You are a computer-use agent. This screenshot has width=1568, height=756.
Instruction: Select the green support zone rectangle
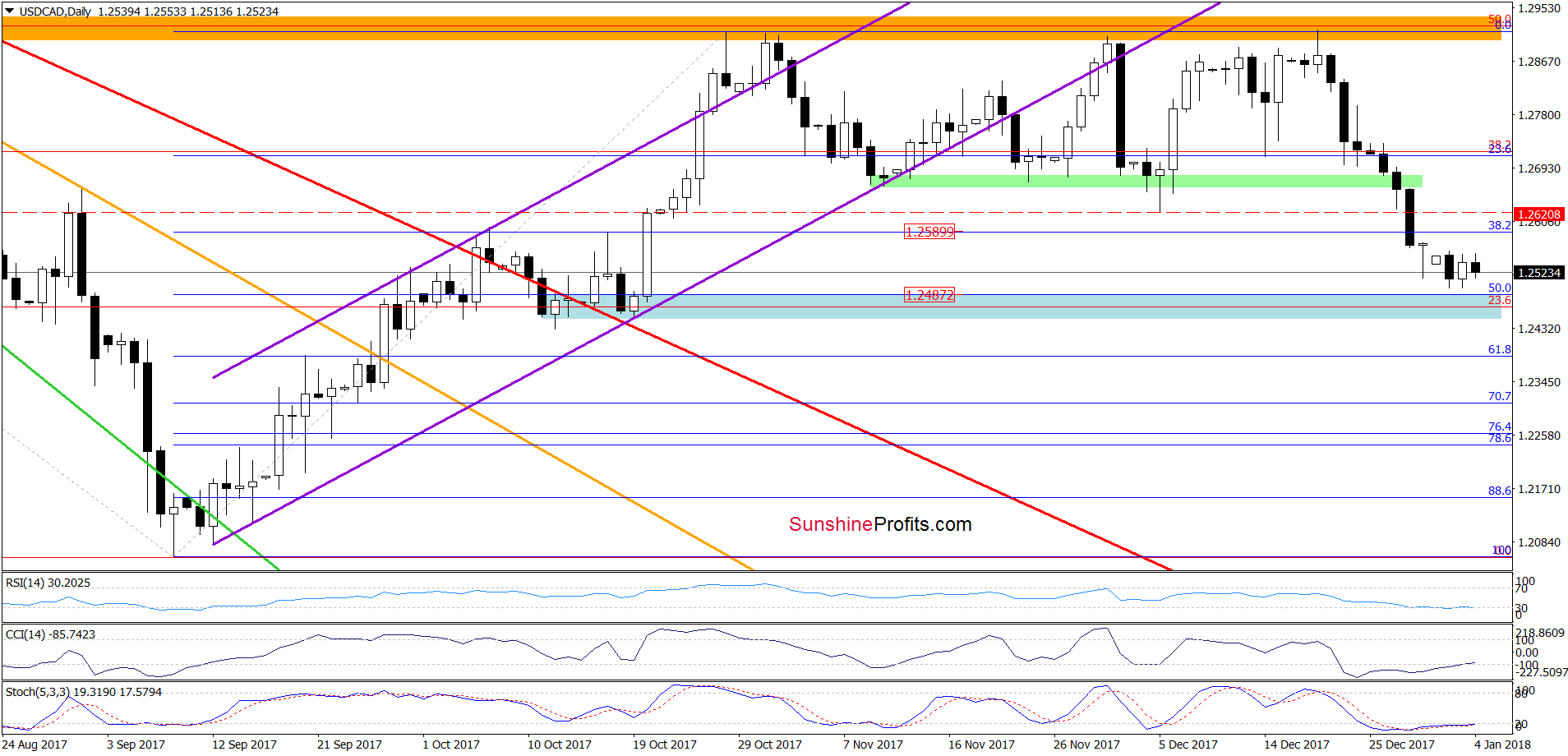(1146, 181)
